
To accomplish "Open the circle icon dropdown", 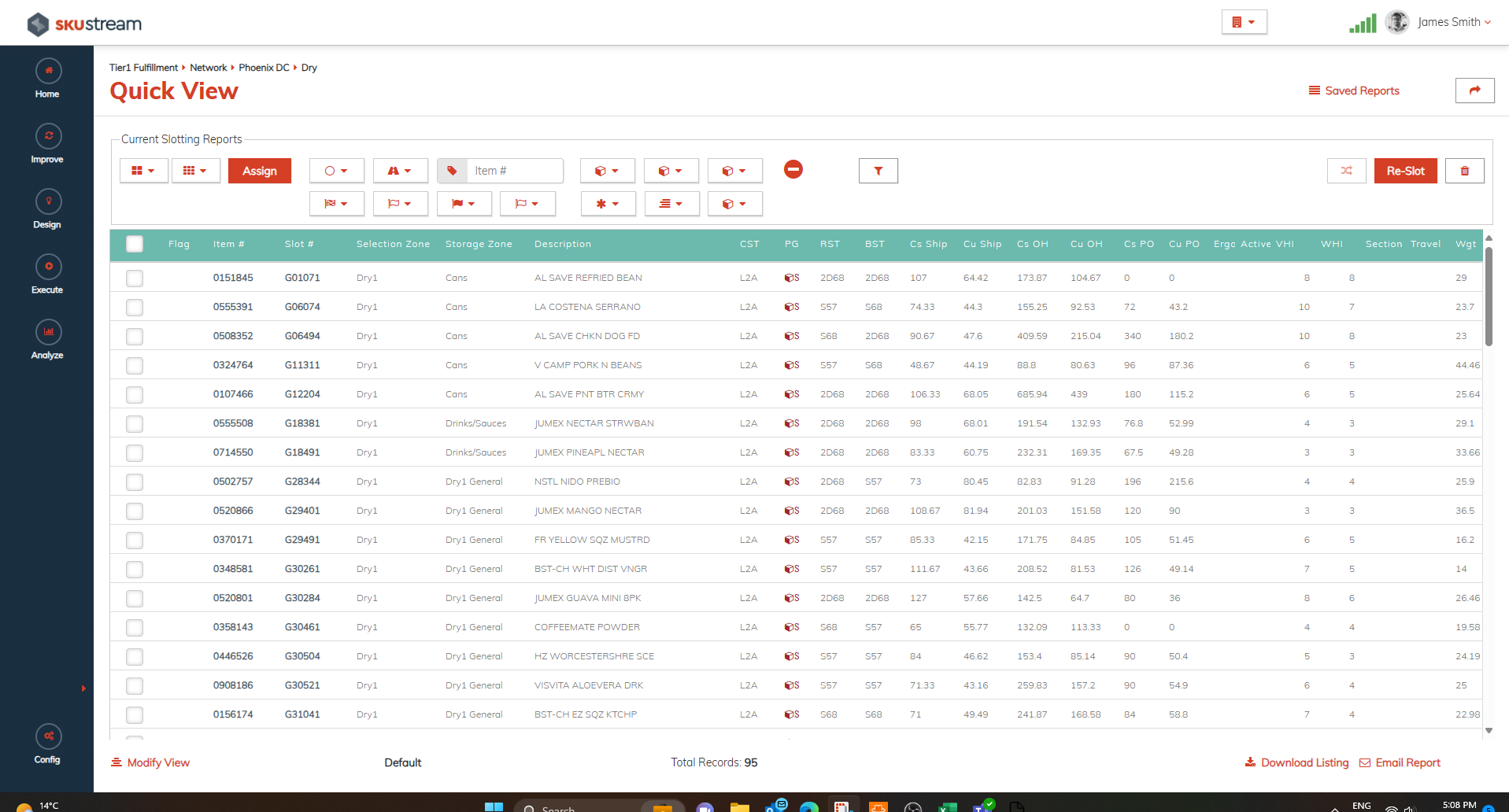I will point(336,171).
